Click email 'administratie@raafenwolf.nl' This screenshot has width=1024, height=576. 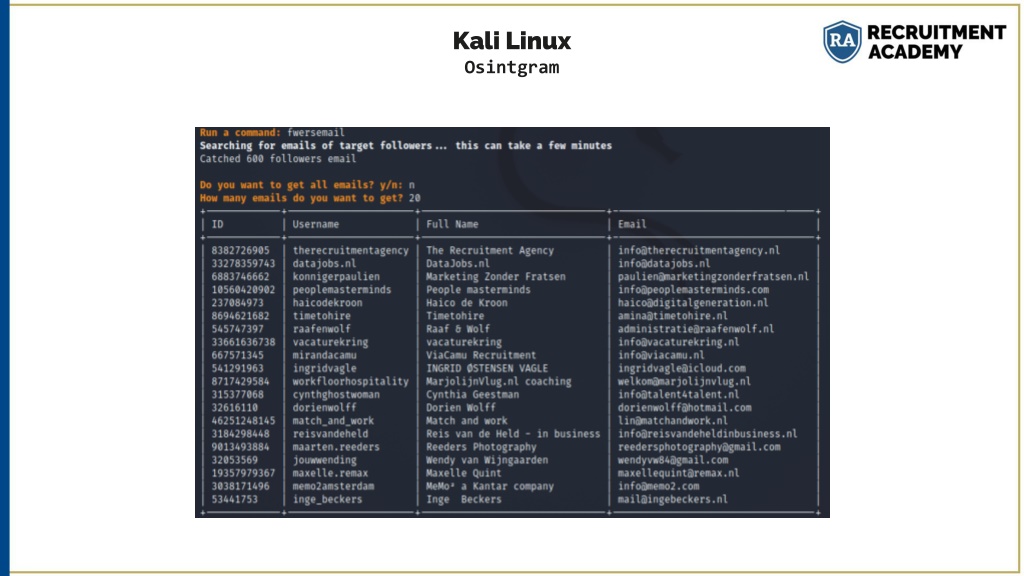point(696,328)
